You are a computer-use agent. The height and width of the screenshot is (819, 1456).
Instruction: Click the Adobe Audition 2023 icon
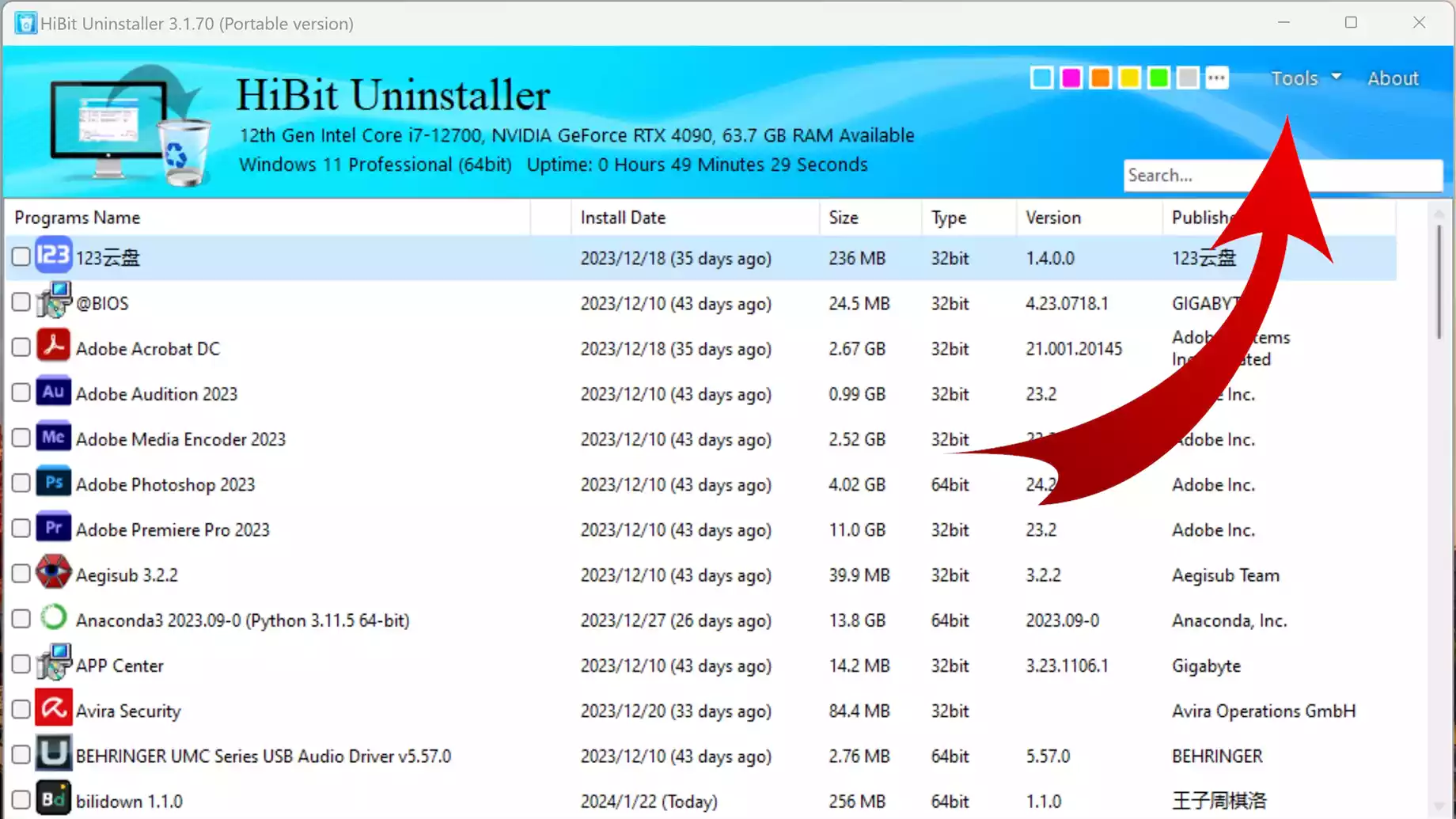53,392
